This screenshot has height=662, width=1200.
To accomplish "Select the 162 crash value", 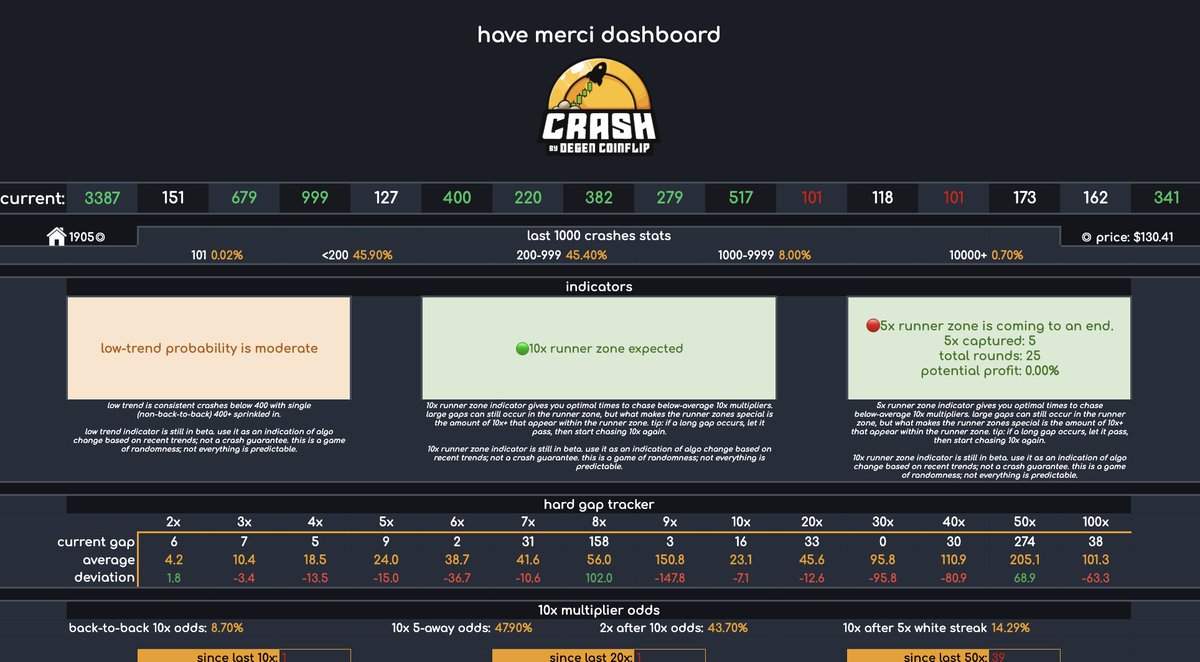I will (1096, 198).
